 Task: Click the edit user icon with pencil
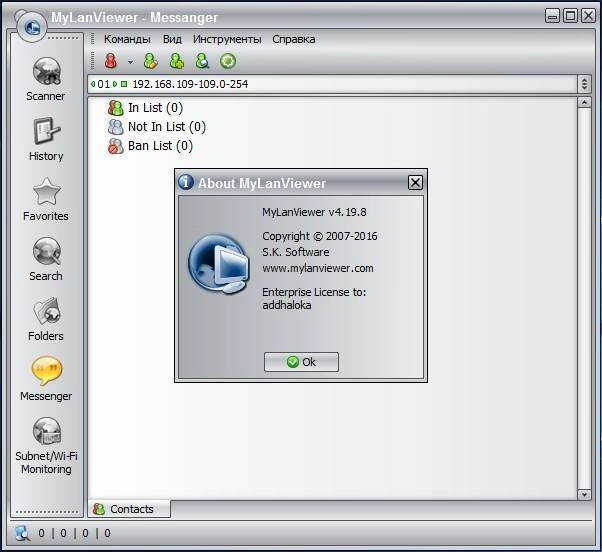pyautogui.click(x=150, y=61)
